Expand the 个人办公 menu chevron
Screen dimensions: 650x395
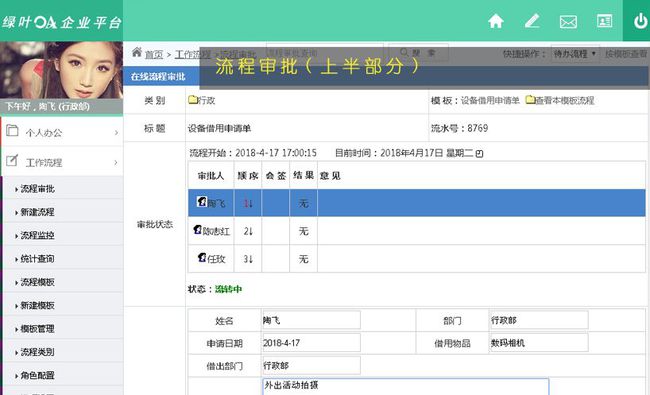[116, 133]
